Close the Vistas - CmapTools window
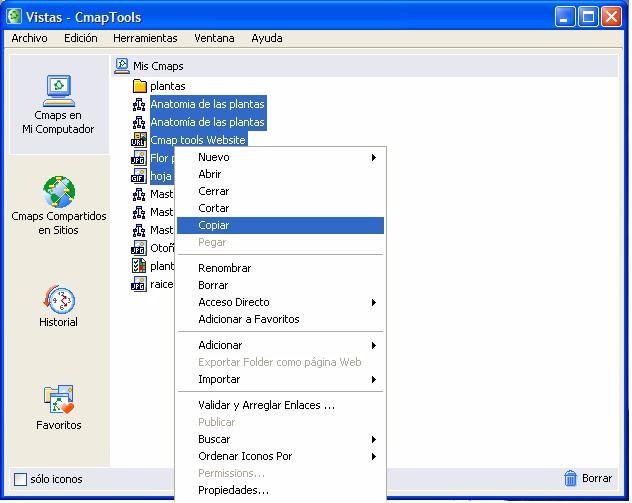The image size is (632, 503). [611, 17]
